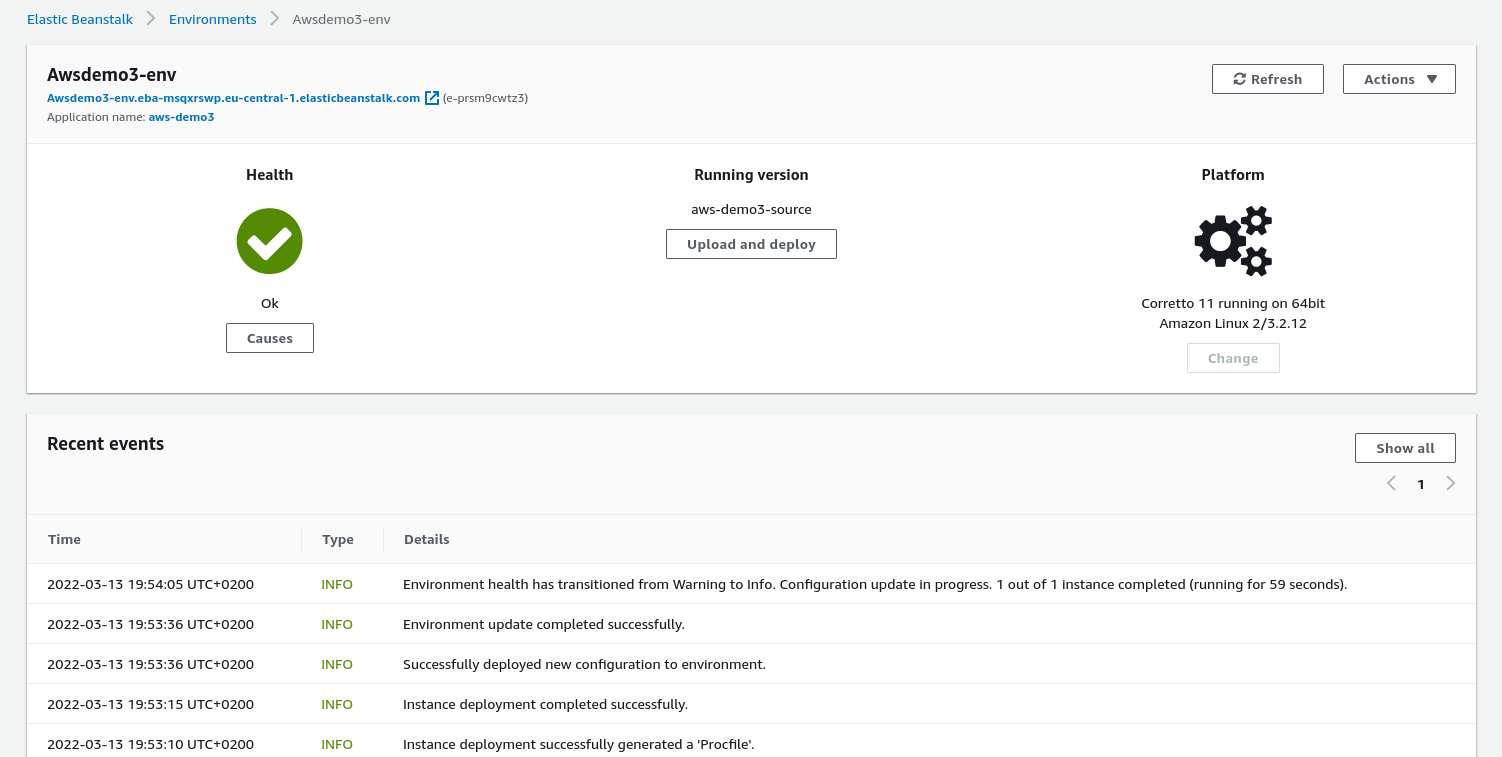Click 'Environment update completed successfully' details
1502x757 pixels.
pyautogui.click(x=544, y=624)
